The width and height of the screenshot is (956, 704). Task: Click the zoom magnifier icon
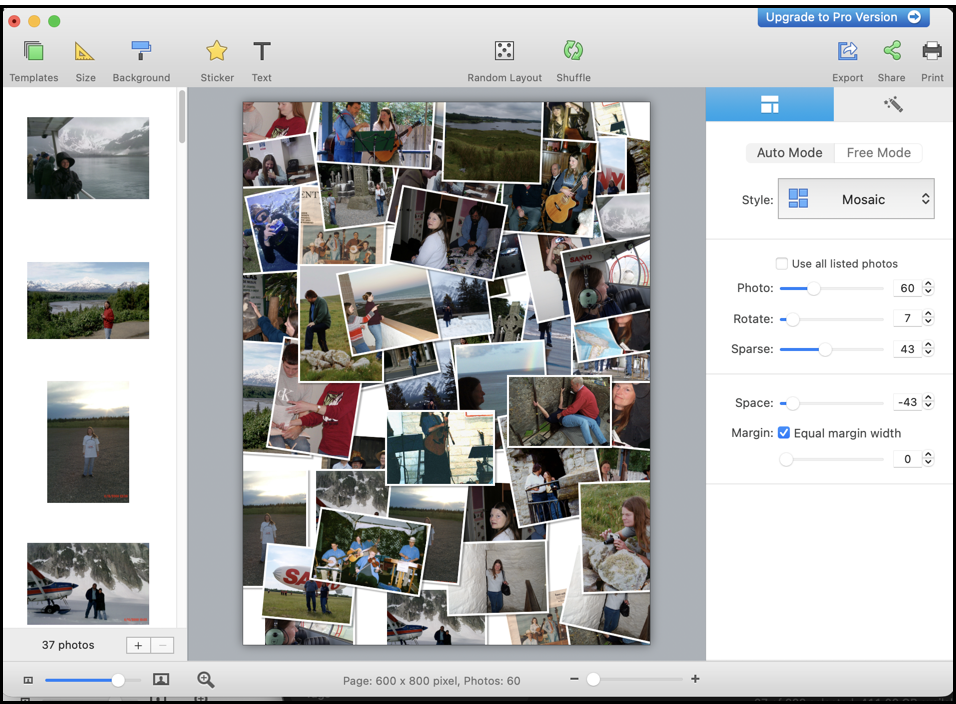coord(205,680)
